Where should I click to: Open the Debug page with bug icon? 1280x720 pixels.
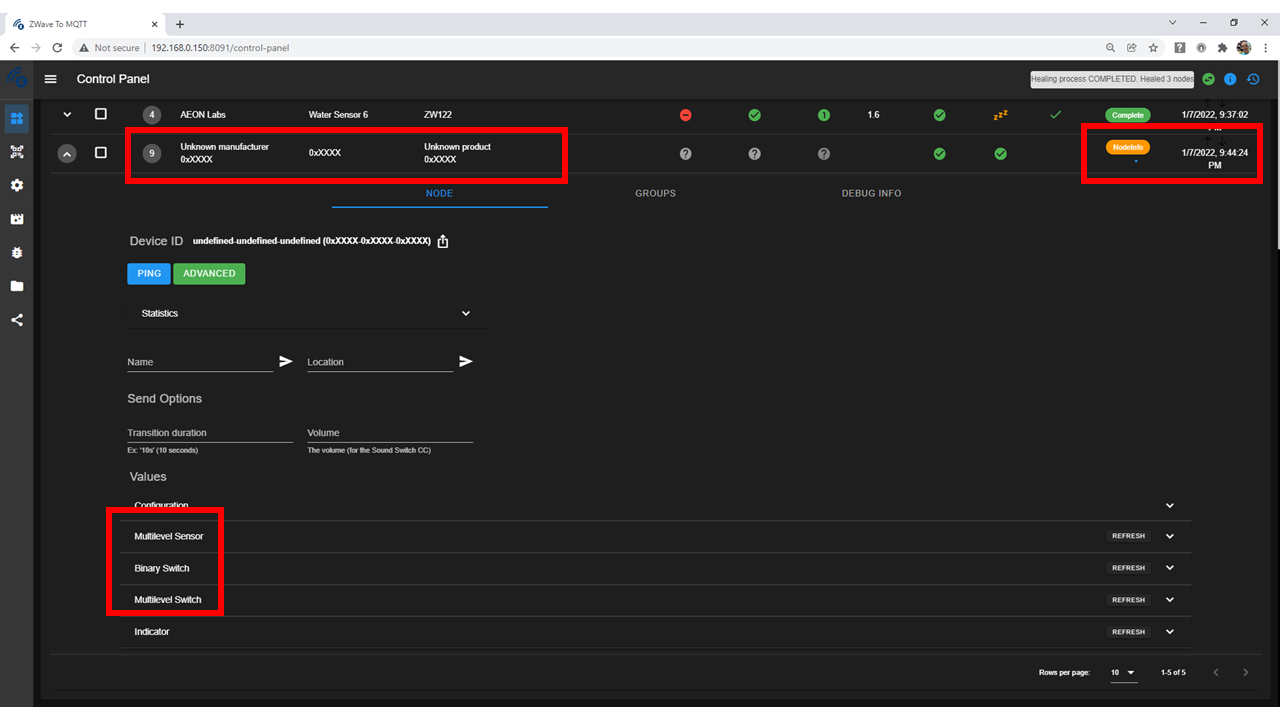pyautogui.click(x=17, y=253)
